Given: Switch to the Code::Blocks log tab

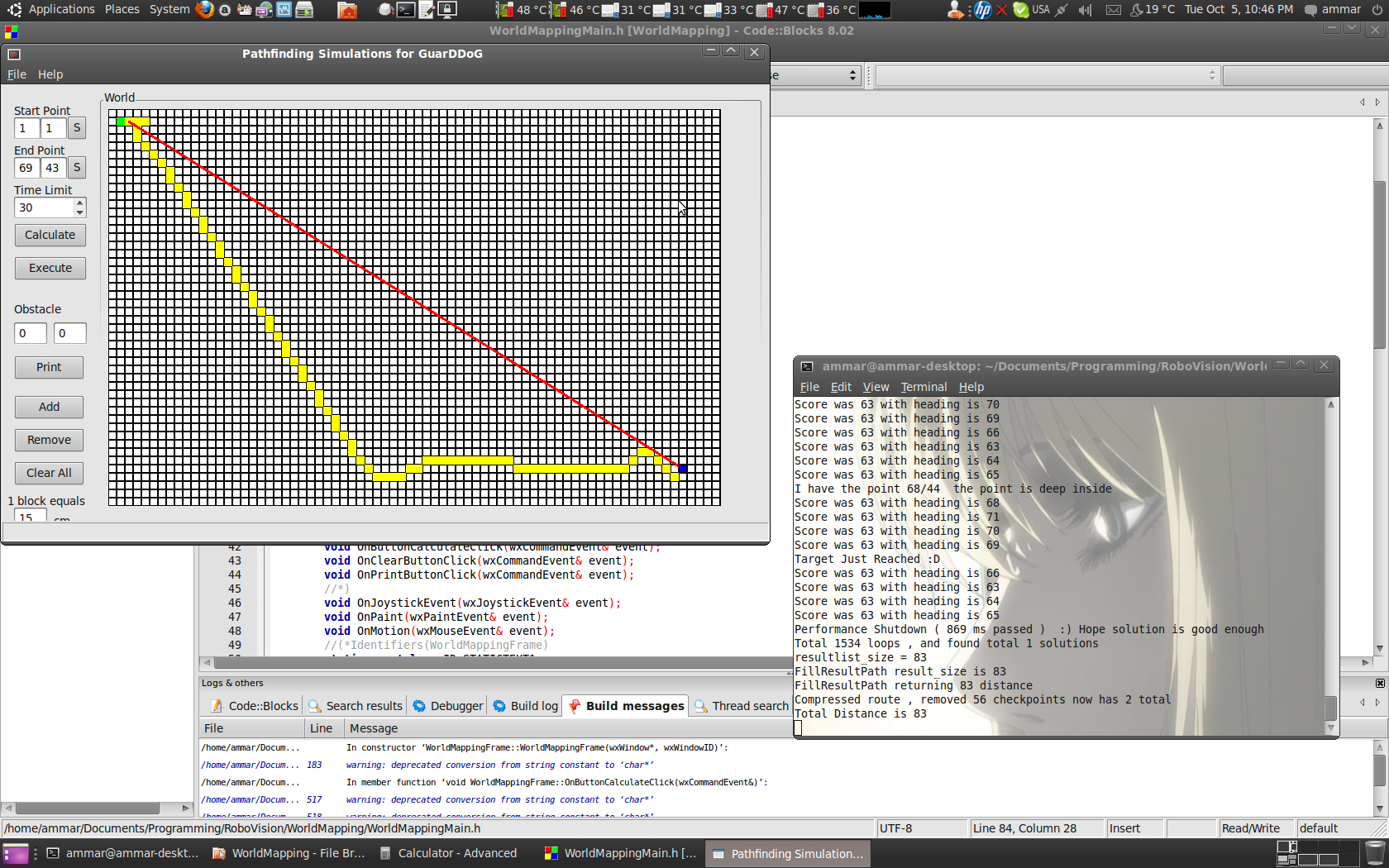Looking at the screenshot, I should 254,706.
